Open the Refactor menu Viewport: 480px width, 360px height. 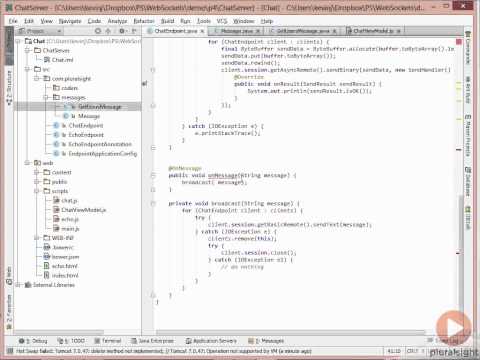(x=144, y=21)
